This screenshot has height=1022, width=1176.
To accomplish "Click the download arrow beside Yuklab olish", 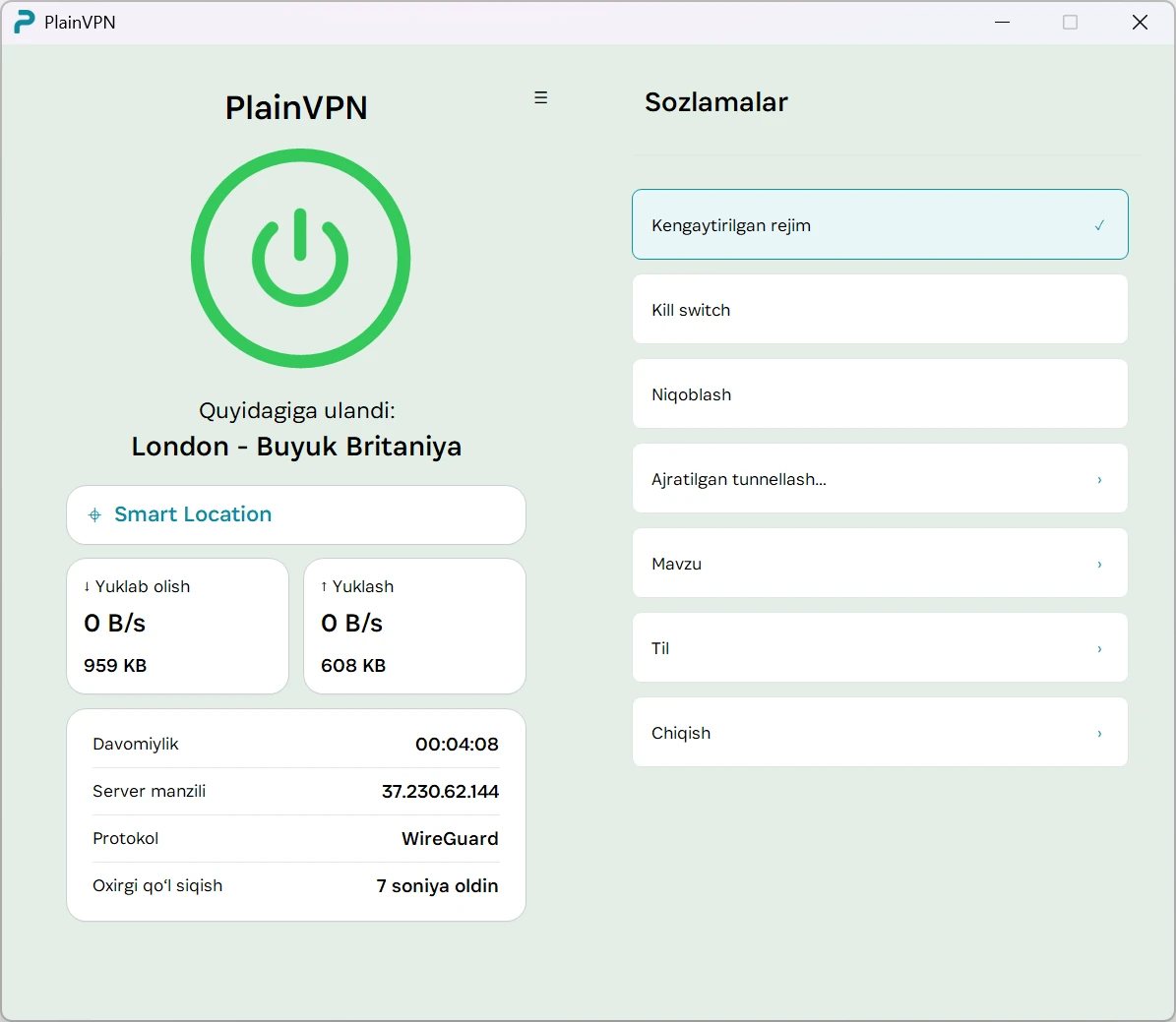I will pyautogui.click(x=87, y=586).
